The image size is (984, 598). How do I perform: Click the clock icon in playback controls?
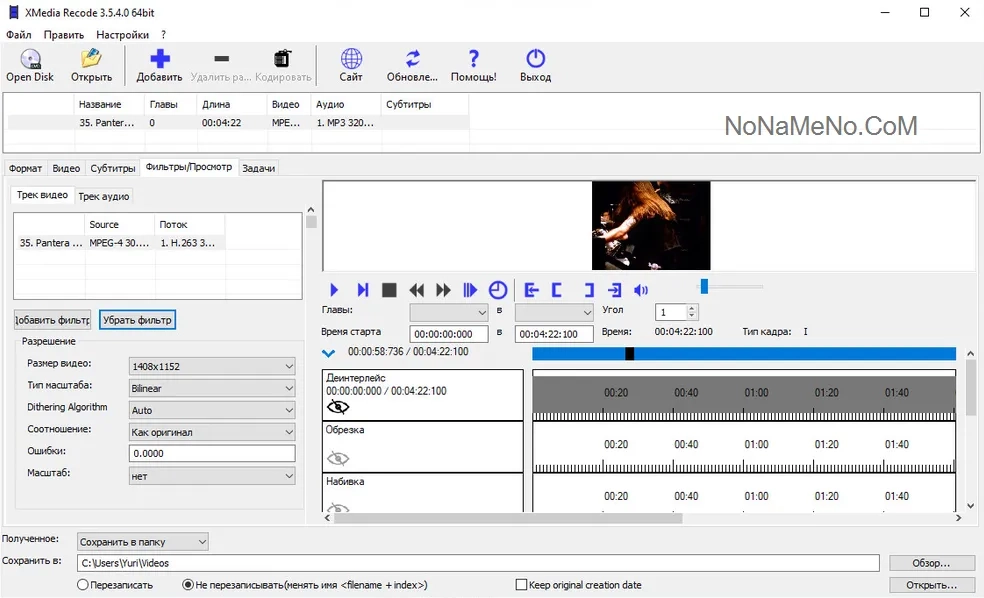click(x=498, y=290)
